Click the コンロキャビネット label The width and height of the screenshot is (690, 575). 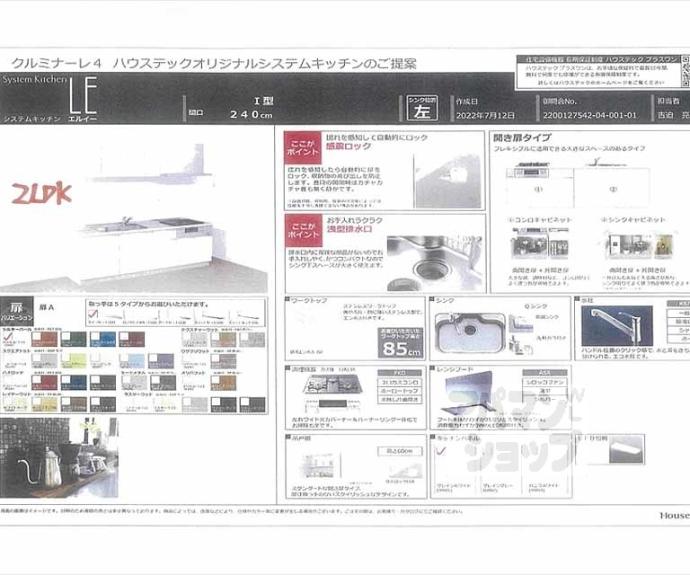(x=542, y=219)
